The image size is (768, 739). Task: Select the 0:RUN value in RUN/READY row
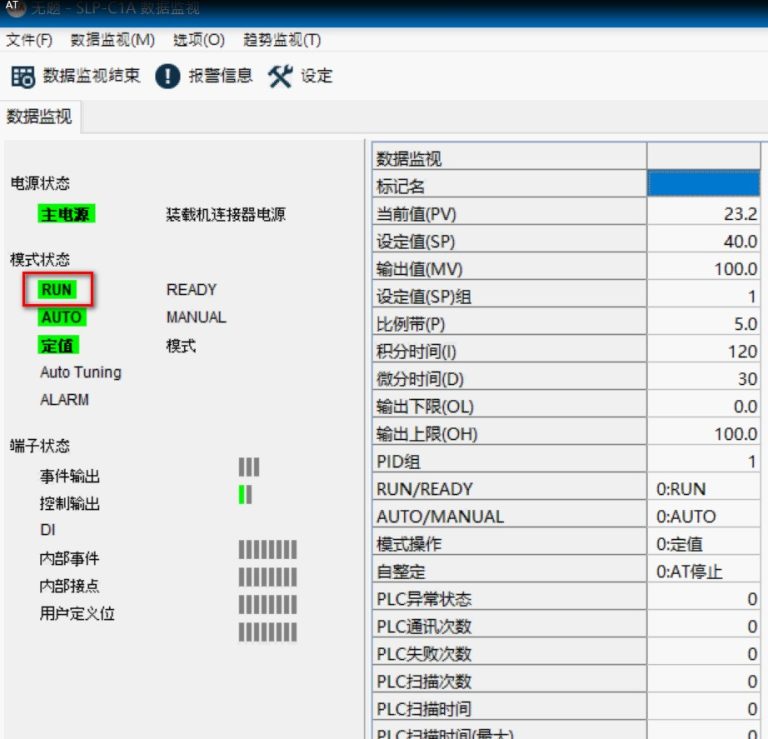coord(704,489)
